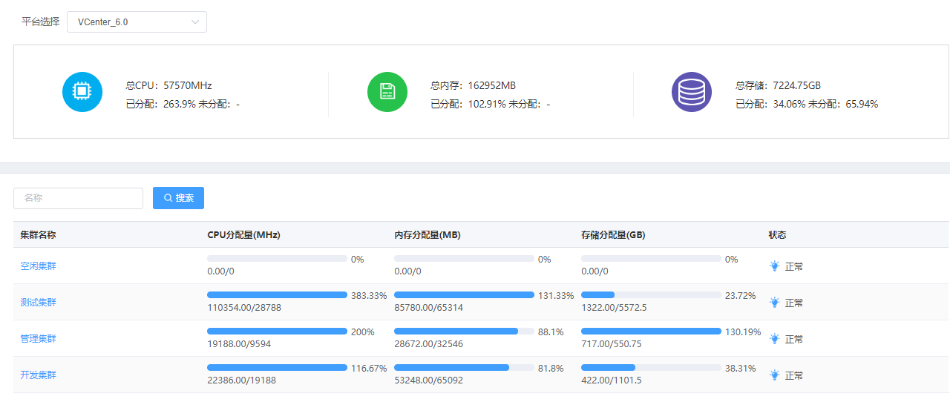Open the 管理集群 cluster link
Viewport: 951px width, 399px height.
38,338
